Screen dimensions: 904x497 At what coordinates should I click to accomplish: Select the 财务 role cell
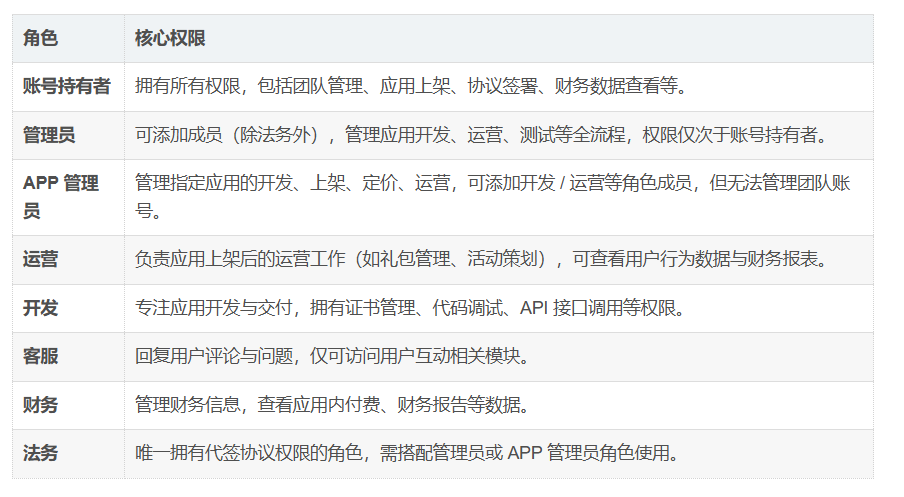tap(68, 405)
